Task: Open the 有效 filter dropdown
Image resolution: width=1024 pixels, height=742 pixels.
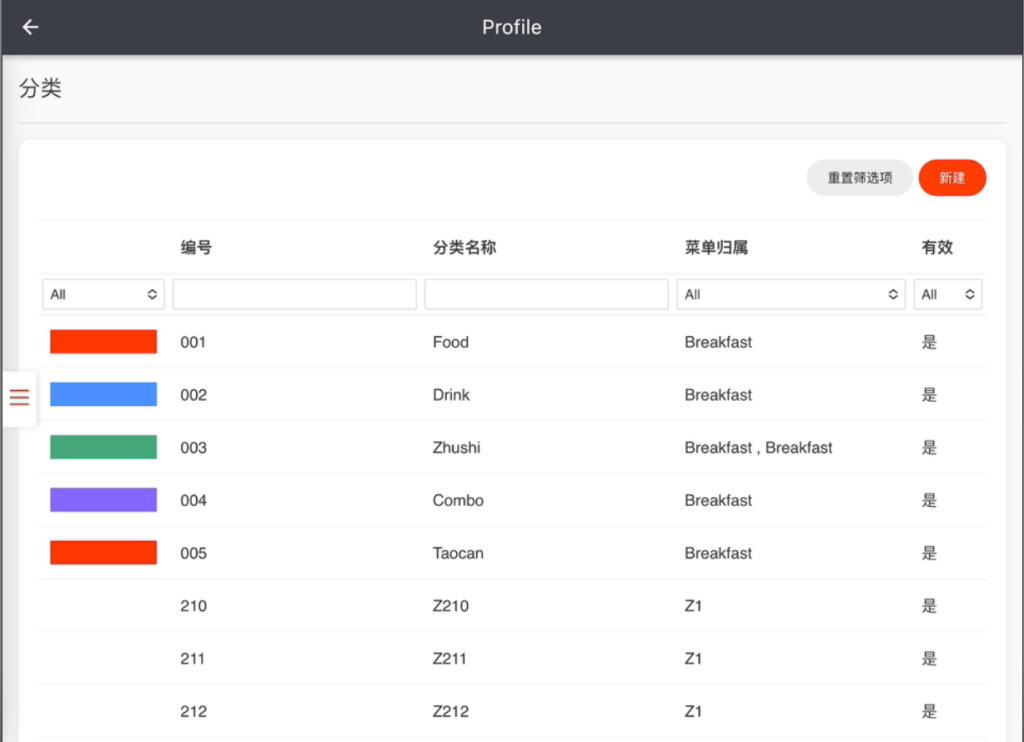Action: (948, 294)
